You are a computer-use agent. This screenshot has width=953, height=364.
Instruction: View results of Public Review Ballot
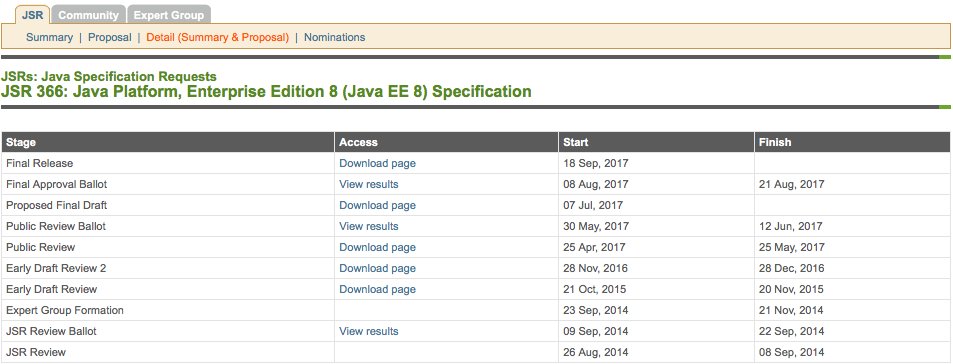coord(369,226)
